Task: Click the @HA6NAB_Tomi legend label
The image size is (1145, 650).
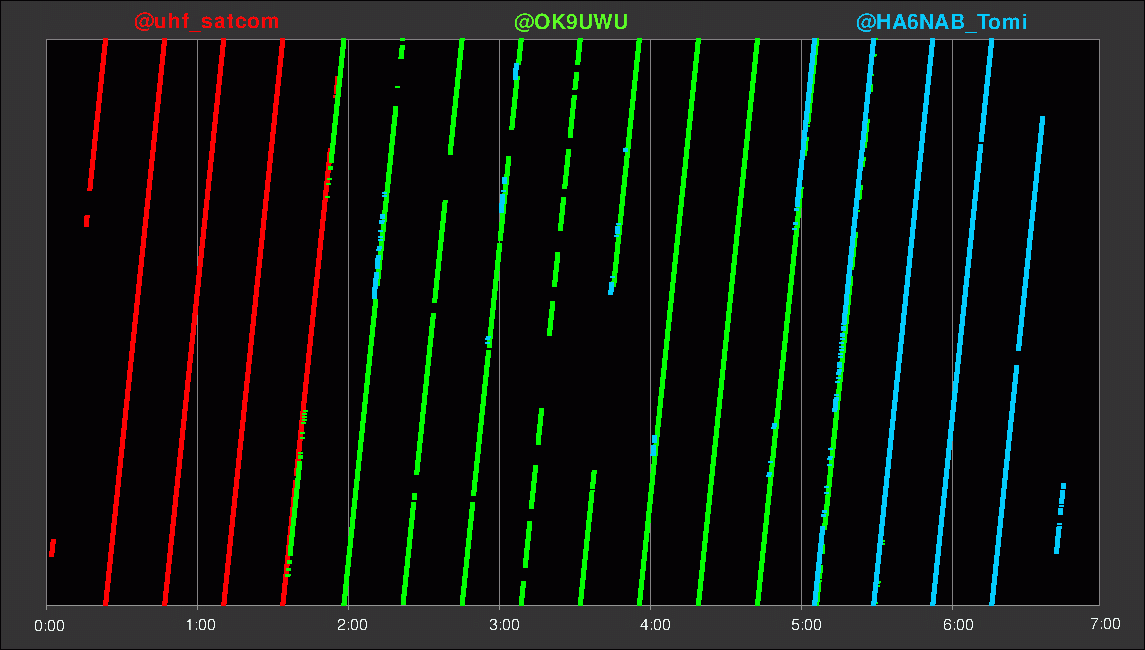Action: 941,22
